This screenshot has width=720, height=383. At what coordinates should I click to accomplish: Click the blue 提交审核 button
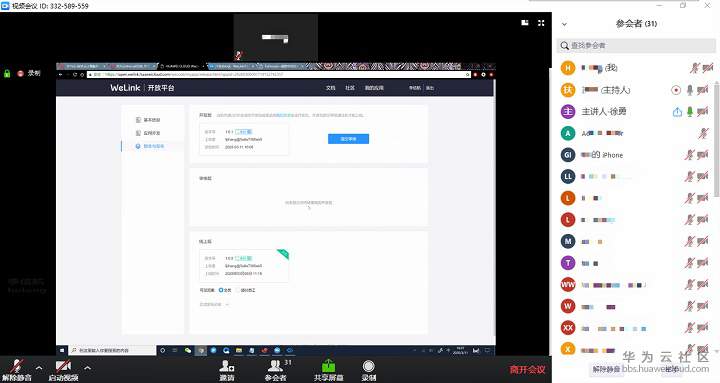348,139
